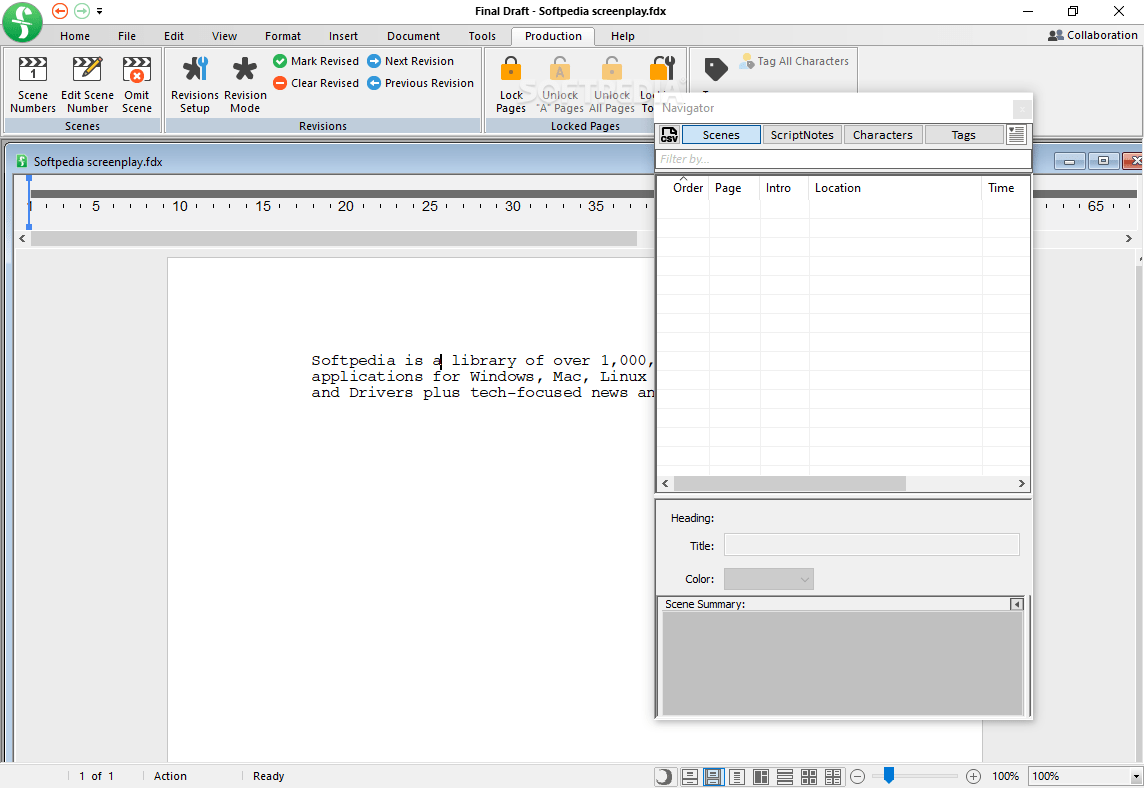
Task: Click the zoom out minus button
Action: point(858,776)
